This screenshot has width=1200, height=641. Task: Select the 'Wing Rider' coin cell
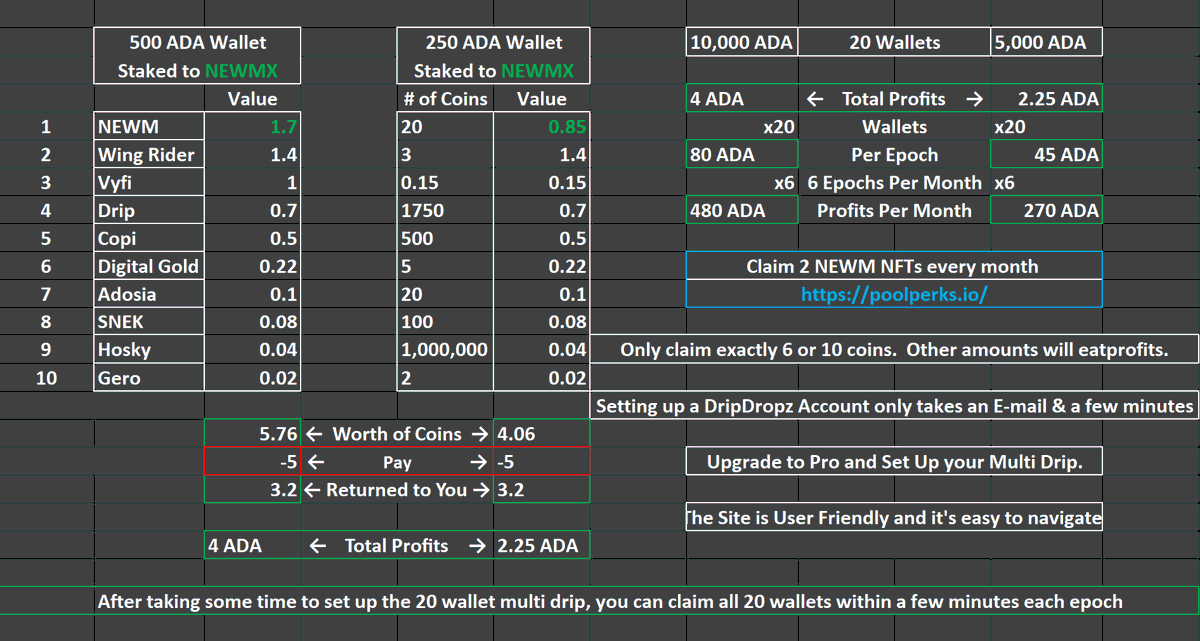pos(149,155)
